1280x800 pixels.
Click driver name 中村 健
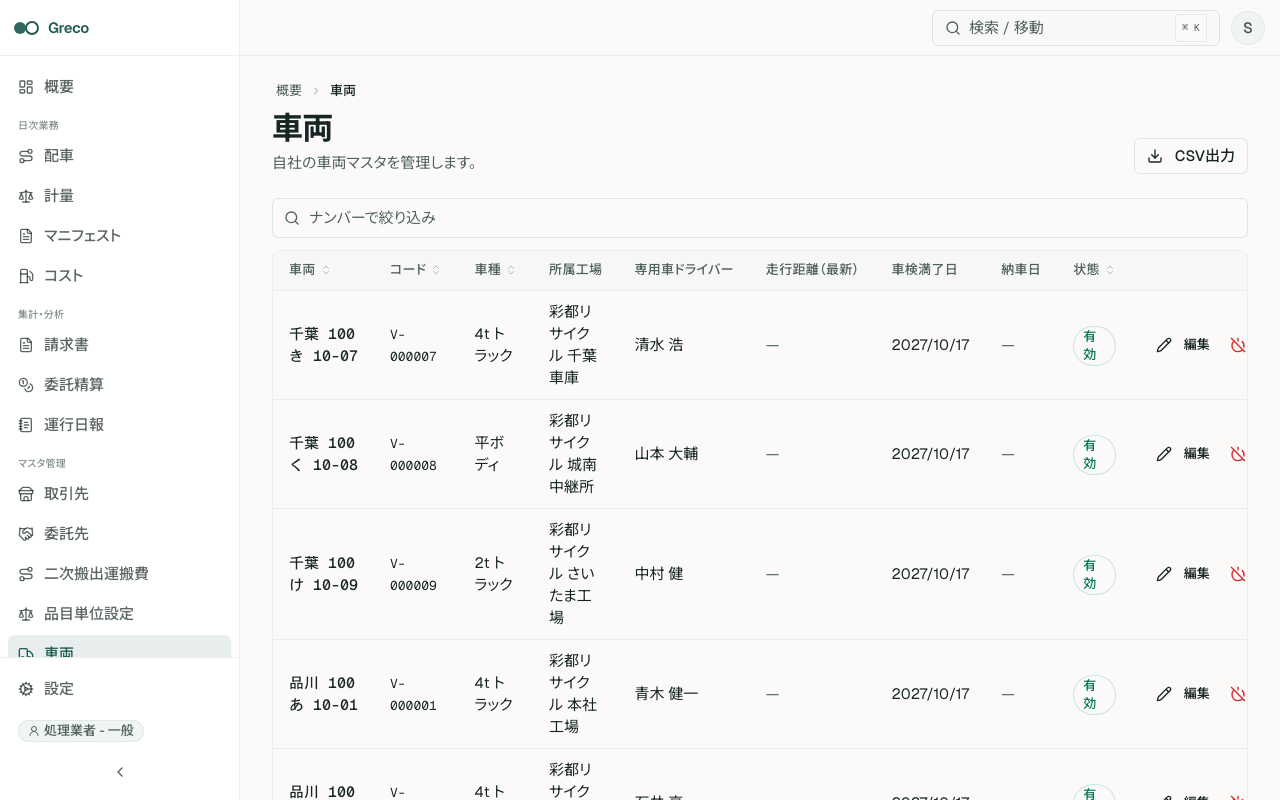659,574
